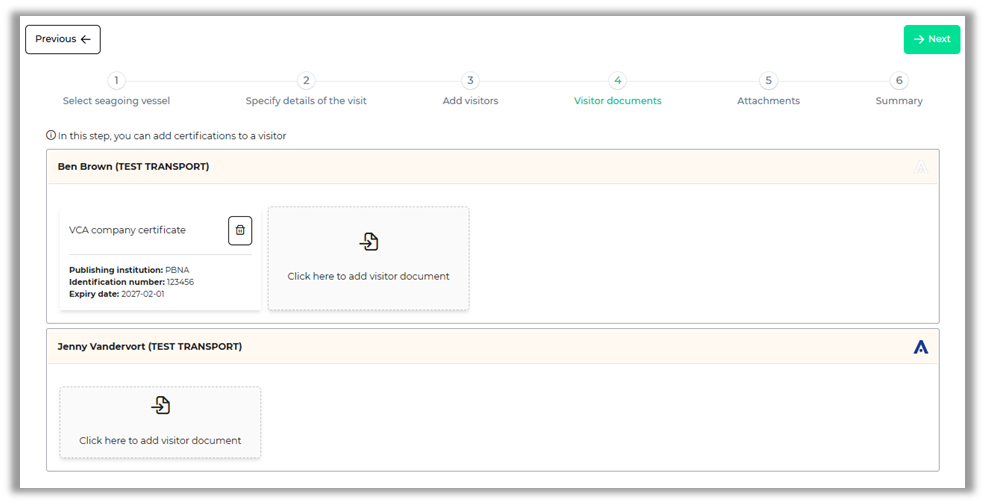This screenshot has width=985, height=504.
Task: Click 'Click here to add visitor document' for Jenny Vandervort
Action: click(160, 440)
